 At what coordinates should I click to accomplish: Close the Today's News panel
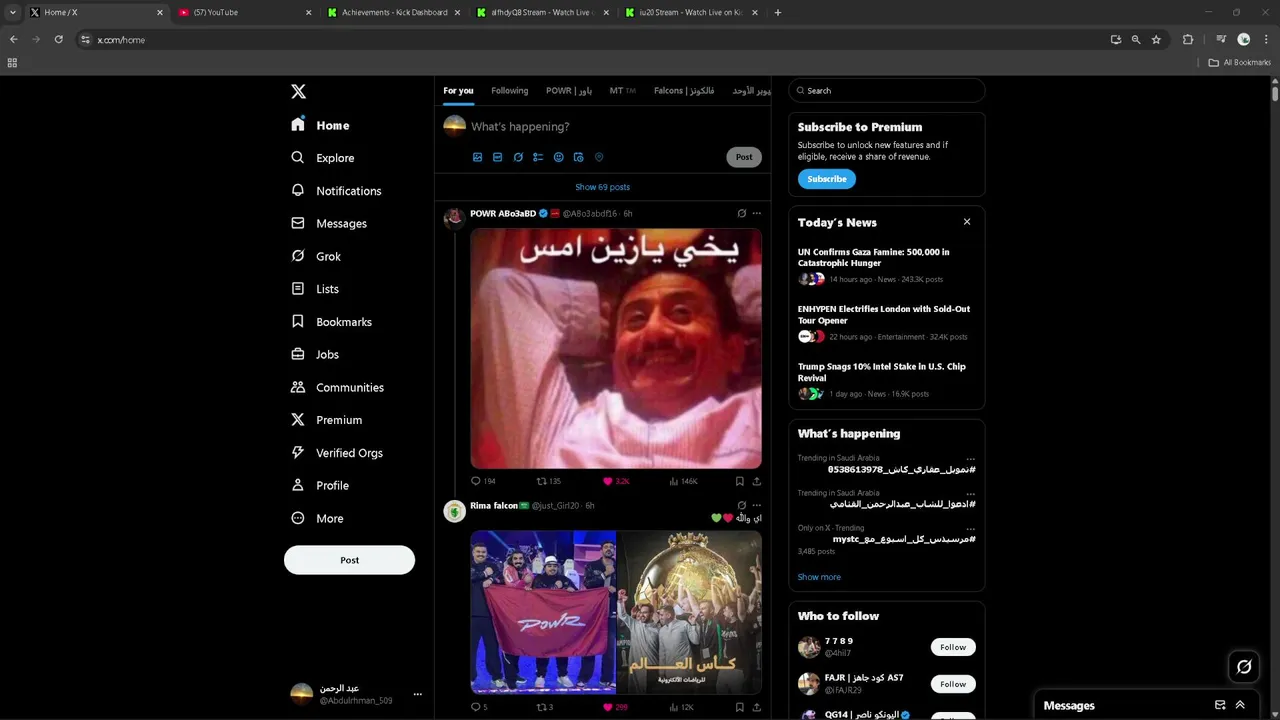967,222
